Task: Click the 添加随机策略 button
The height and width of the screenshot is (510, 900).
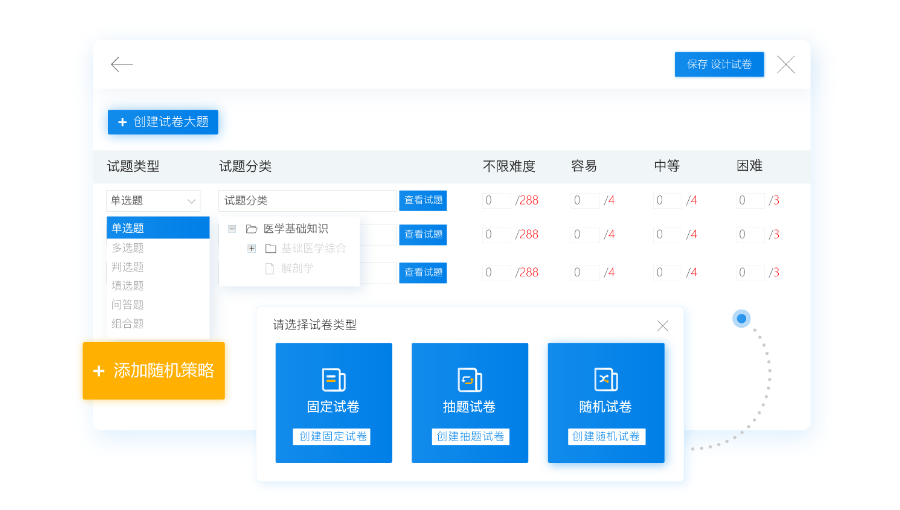Action: [154, 371]
